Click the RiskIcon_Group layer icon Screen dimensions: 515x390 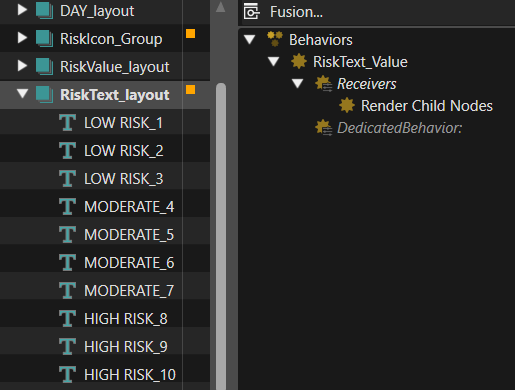click(x=44, y=38)
